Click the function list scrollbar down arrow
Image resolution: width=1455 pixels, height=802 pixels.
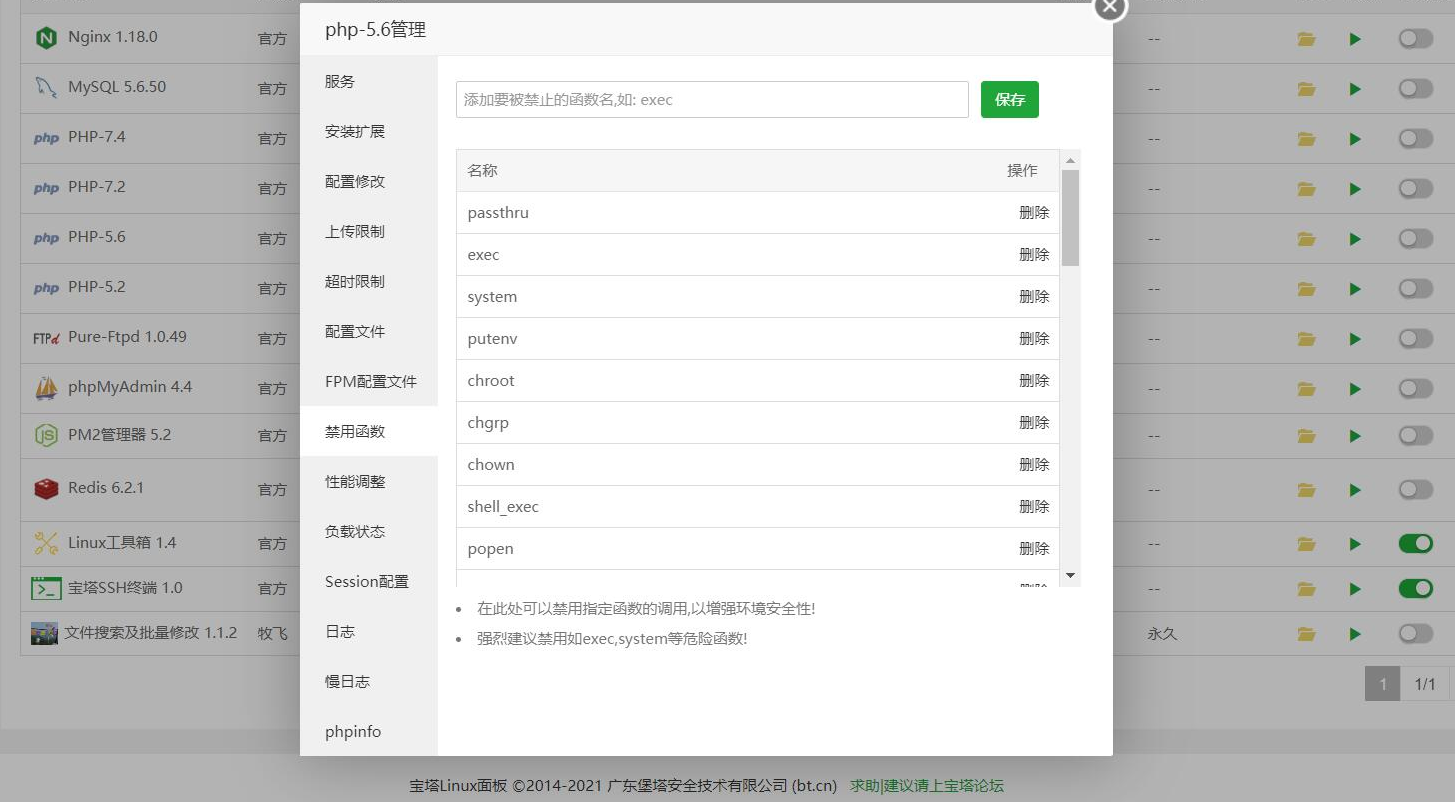point(1070,576)
